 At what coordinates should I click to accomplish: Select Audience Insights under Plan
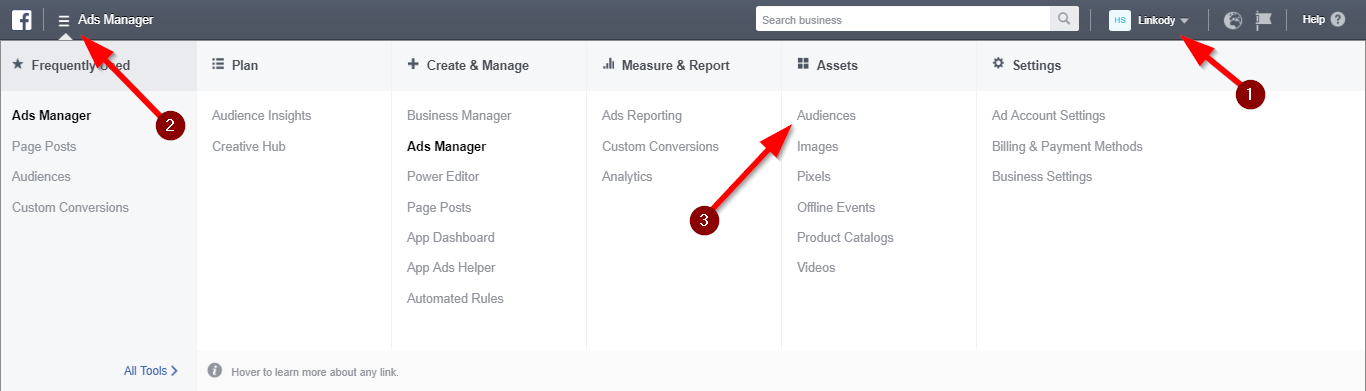point(262,116)
